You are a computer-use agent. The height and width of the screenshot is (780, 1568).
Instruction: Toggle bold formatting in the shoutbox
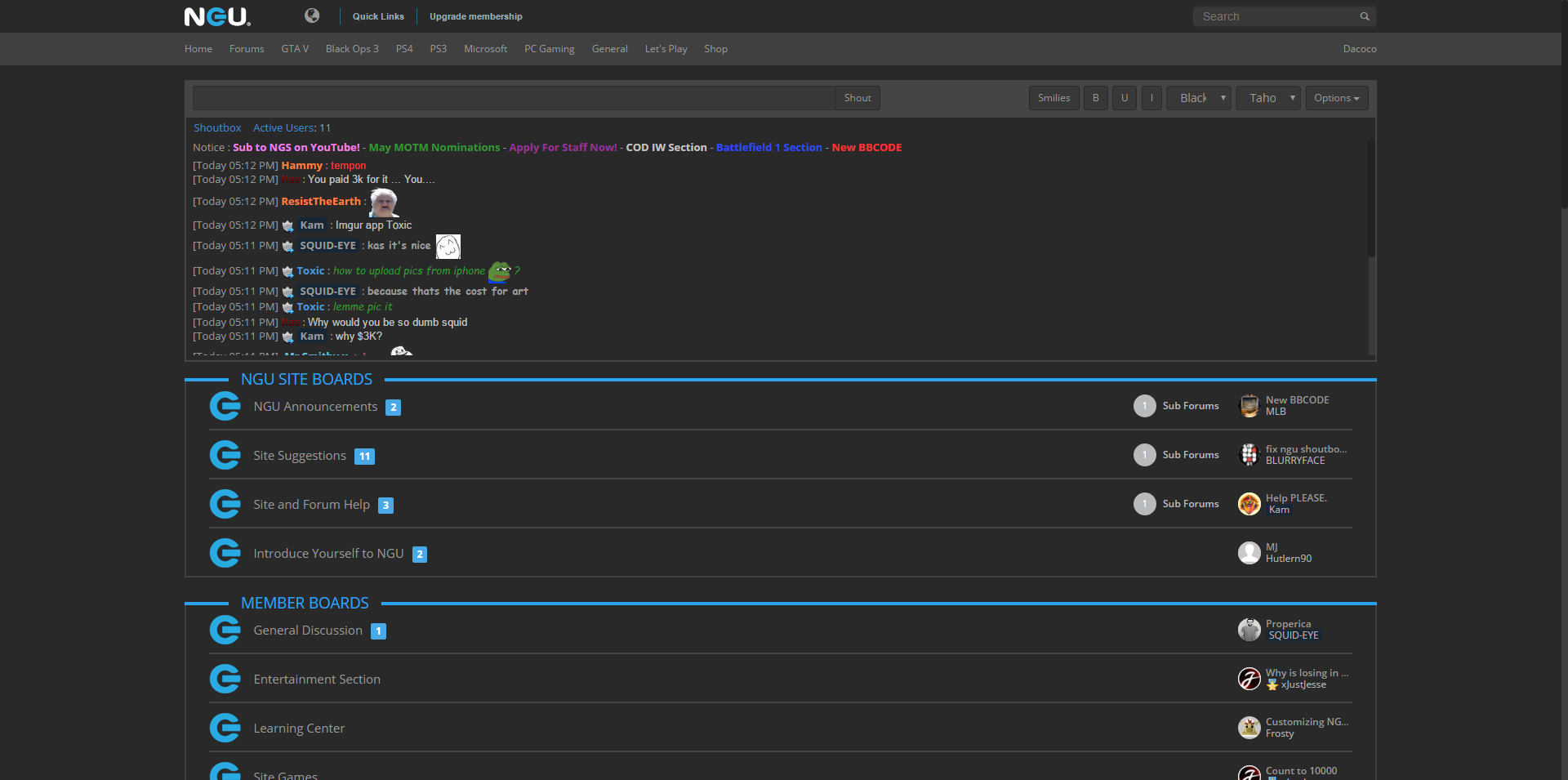pyautogui.click(x=1095, y=98)
